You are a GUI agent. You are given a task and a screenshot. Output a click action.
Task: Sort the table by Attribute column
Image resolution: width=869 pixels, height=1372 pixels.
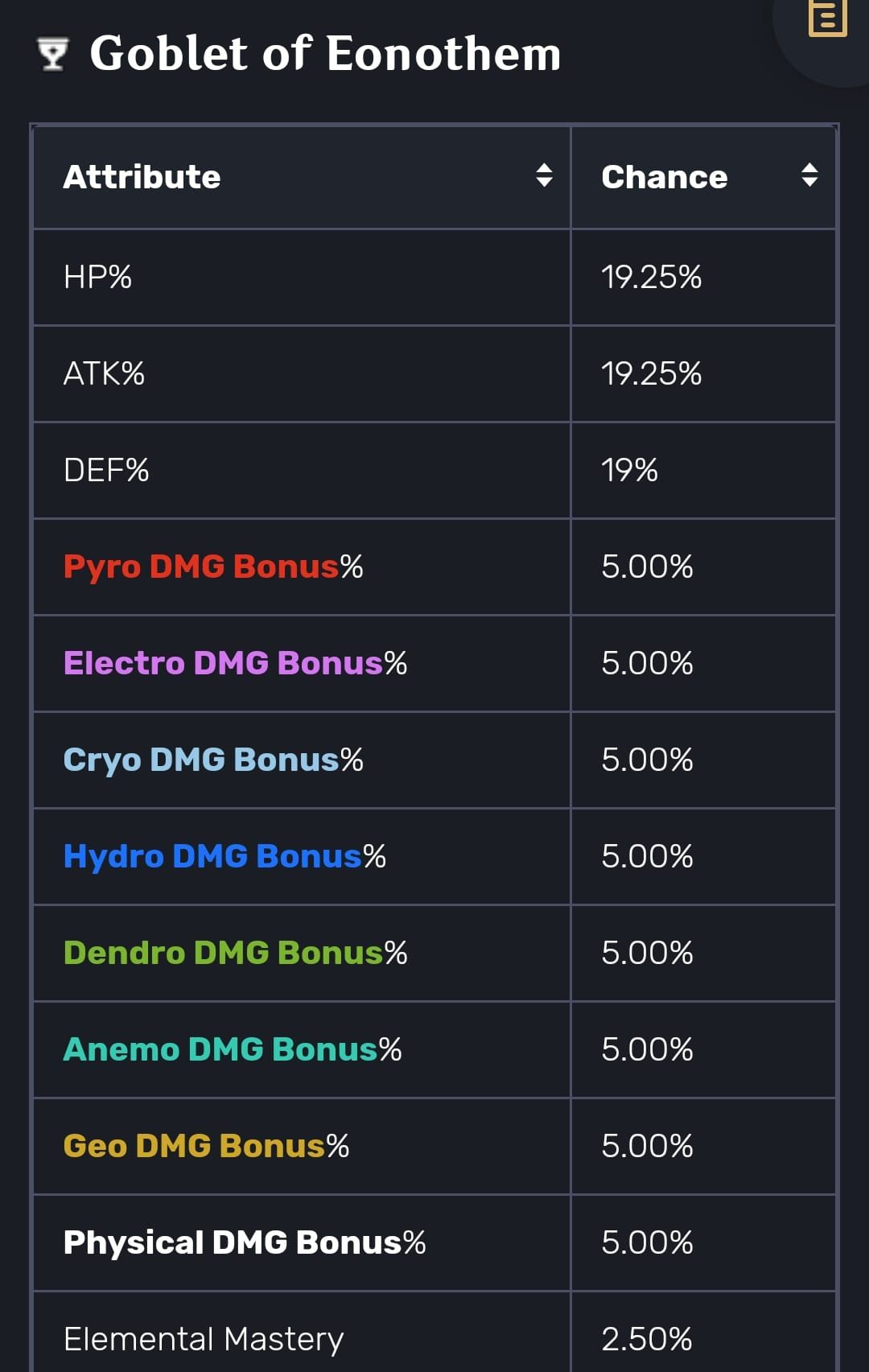pos(546,177)
